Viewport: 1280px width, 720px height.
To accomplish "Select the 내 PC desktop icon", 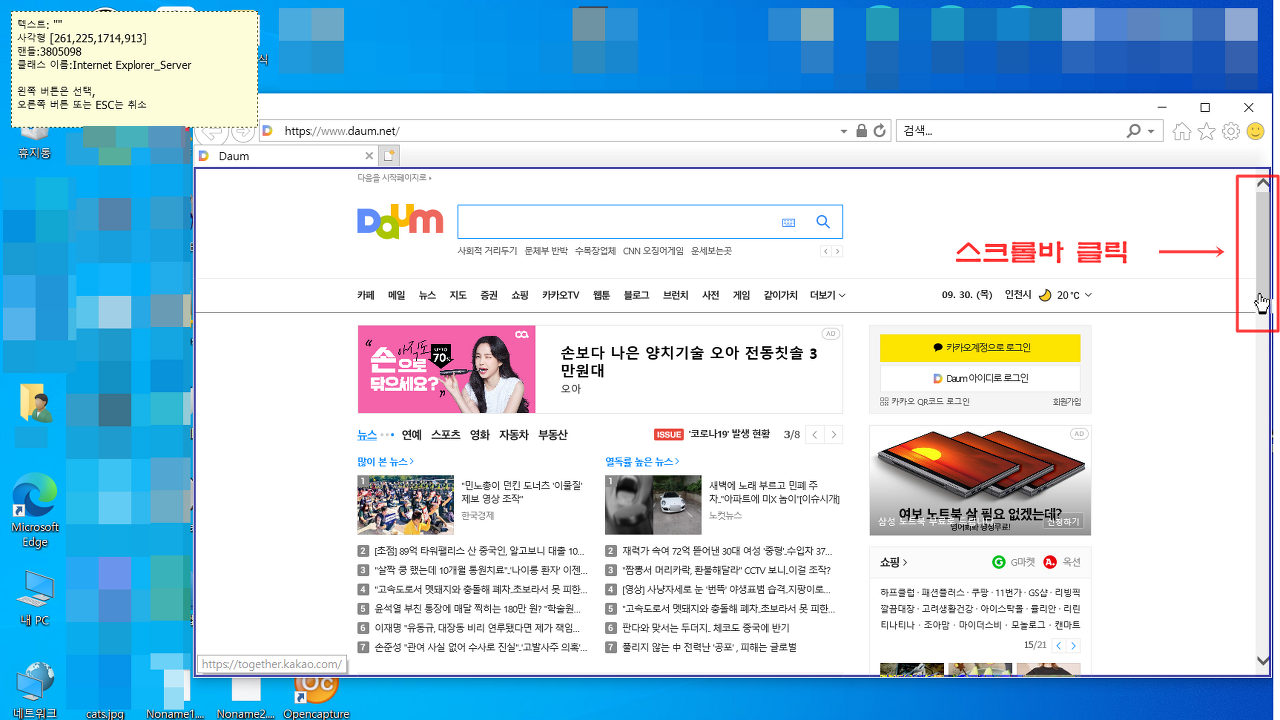I will (35, 598).
